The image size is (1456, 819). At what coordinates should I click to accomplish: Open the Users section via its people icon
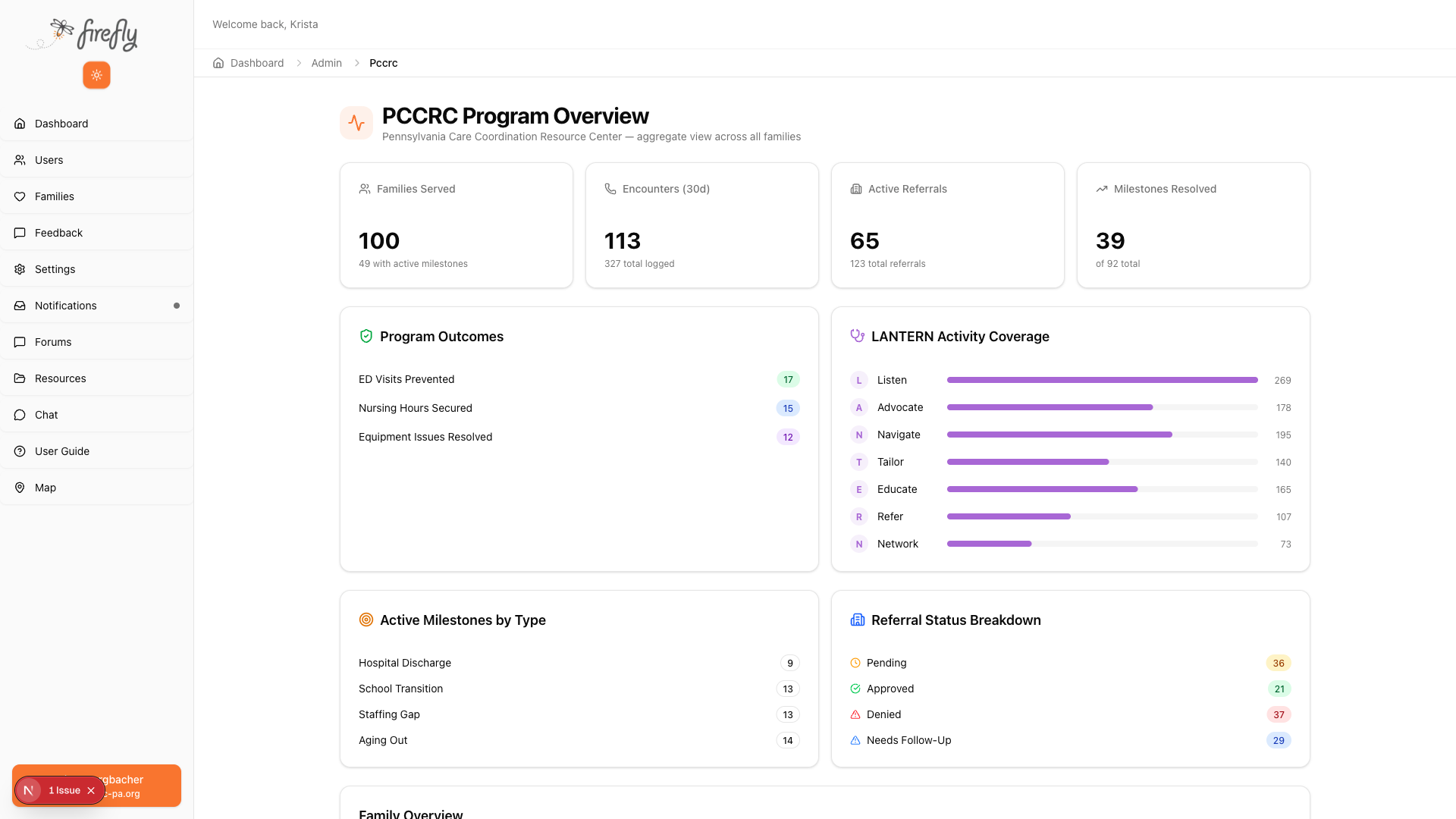point(20,159)
